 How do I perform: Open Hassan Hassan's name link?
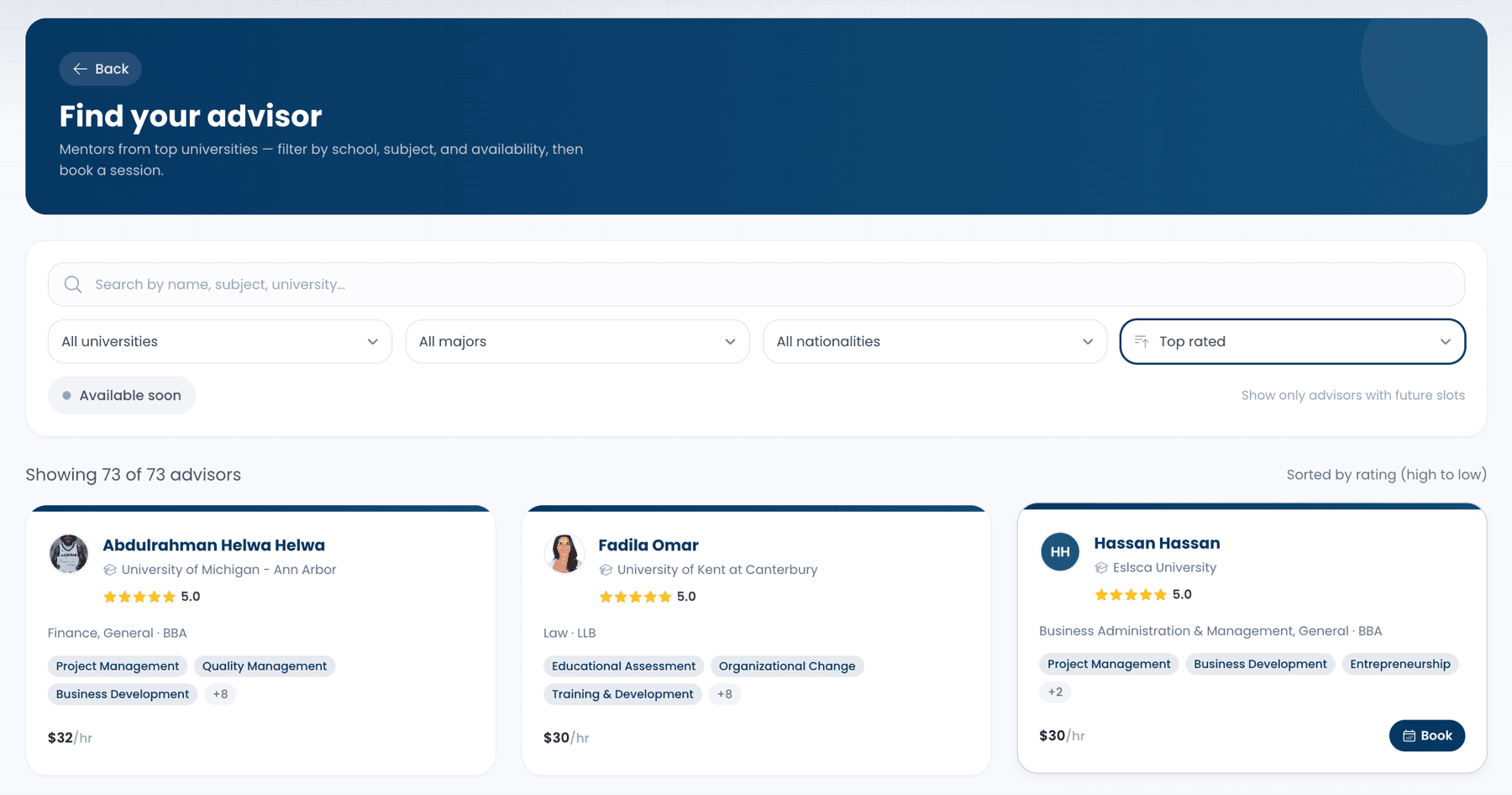click(1157, 544)
